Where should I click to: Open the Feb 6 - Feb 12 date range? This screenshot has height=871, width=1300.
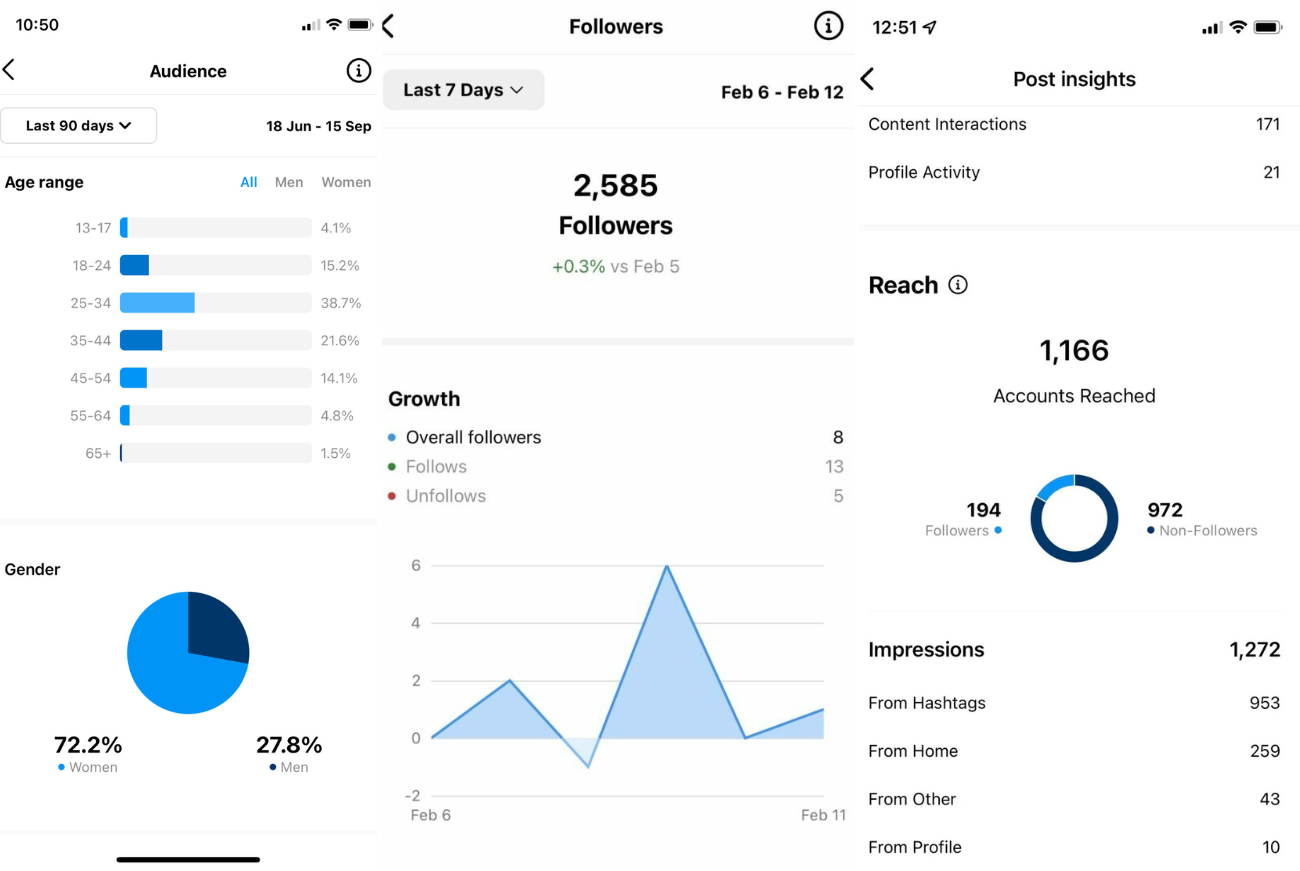(x=782, y=89)
